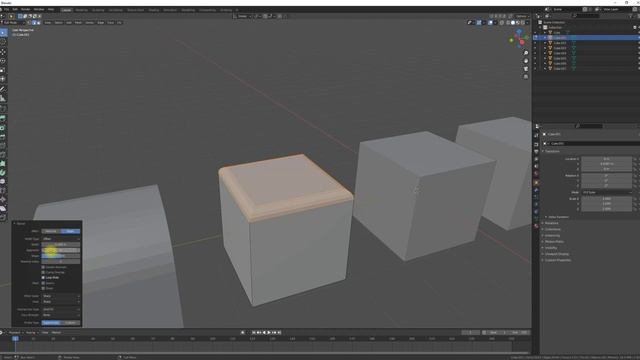
Task: Expand the Relations panel
Action: click(x=551, y=223)
